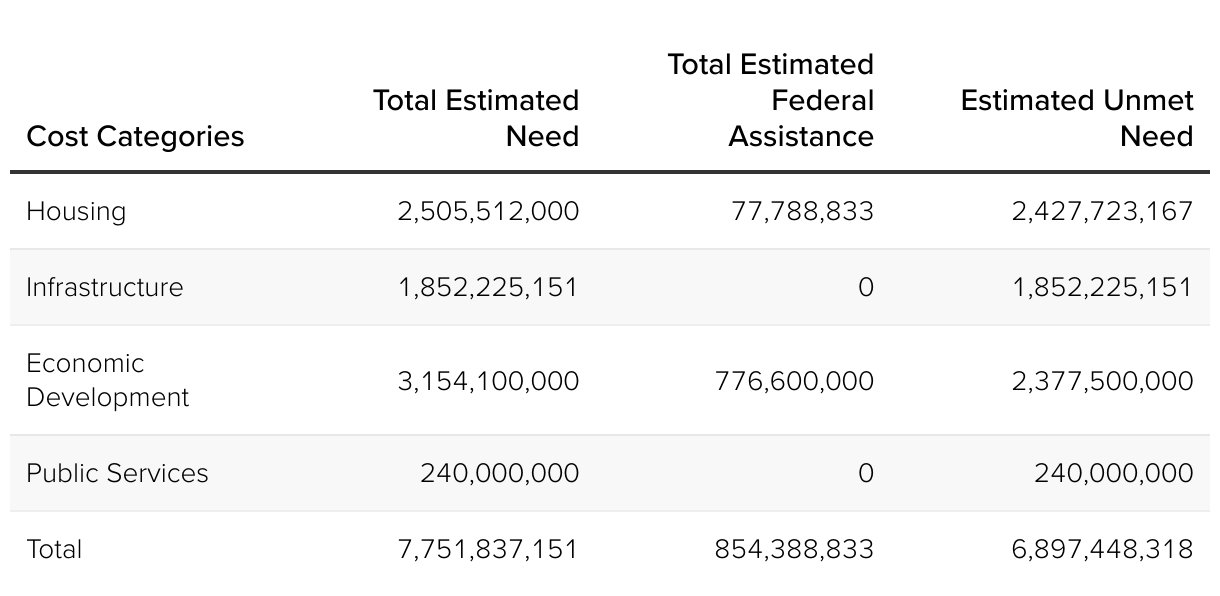The height and width of the screenshot is (596, 1220).
Task: Select the Economic Development row label
Action: click(107, 380)
